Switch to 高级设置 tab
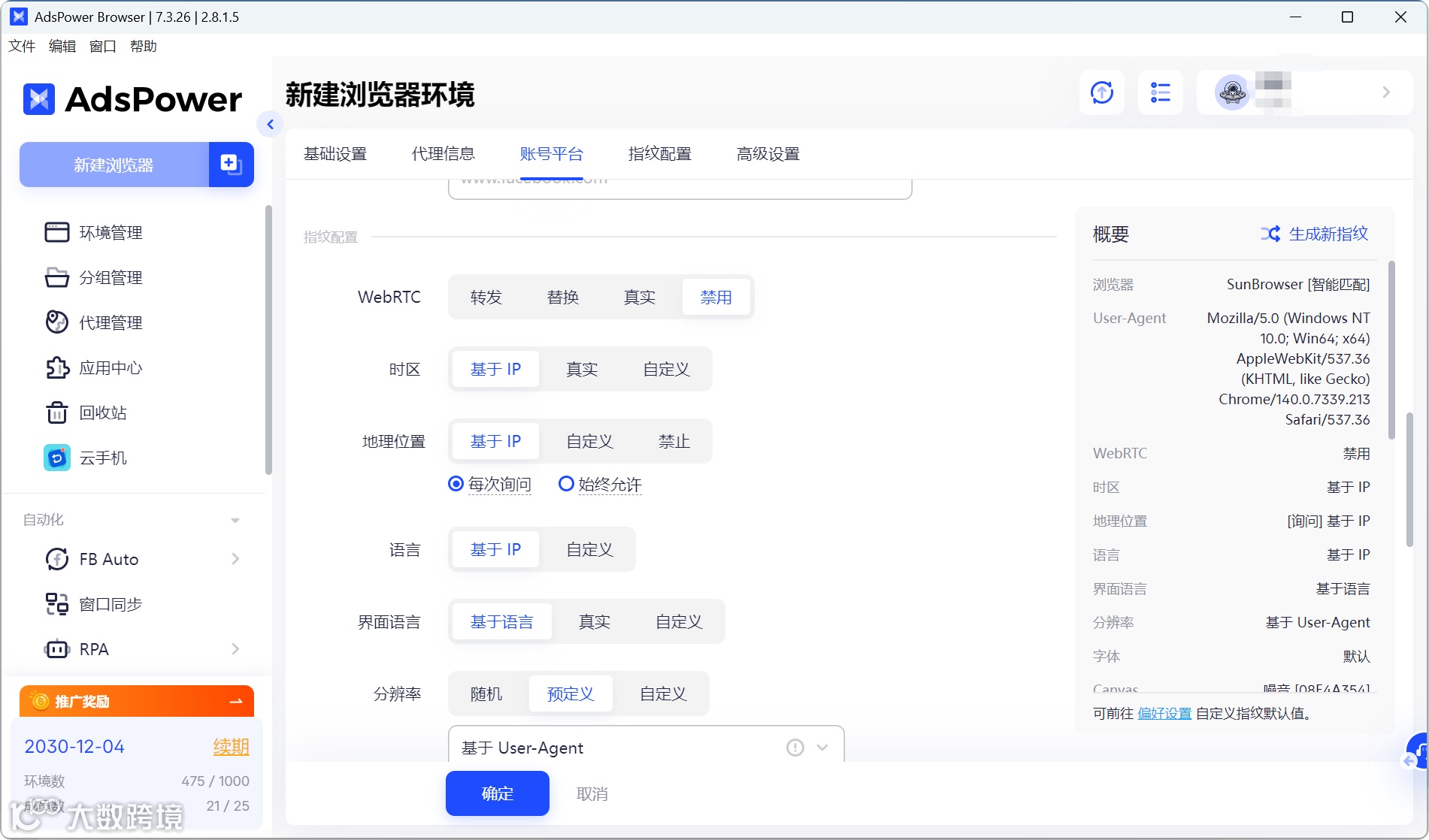This screenshot has height=840, width=1429. click(768, 154)
